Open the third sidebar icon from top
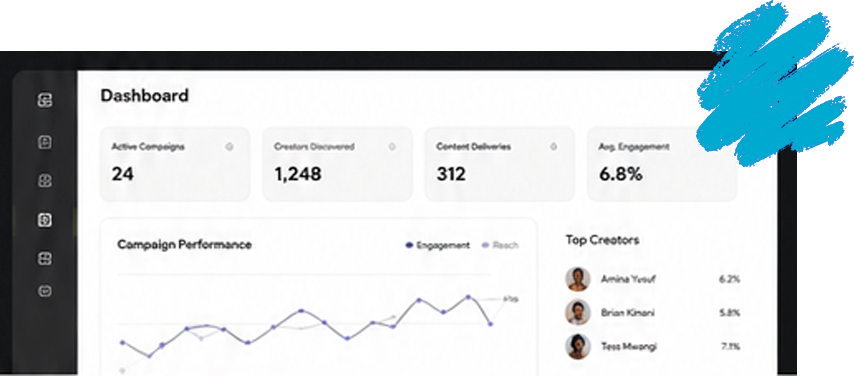 (x=45, y=181)
